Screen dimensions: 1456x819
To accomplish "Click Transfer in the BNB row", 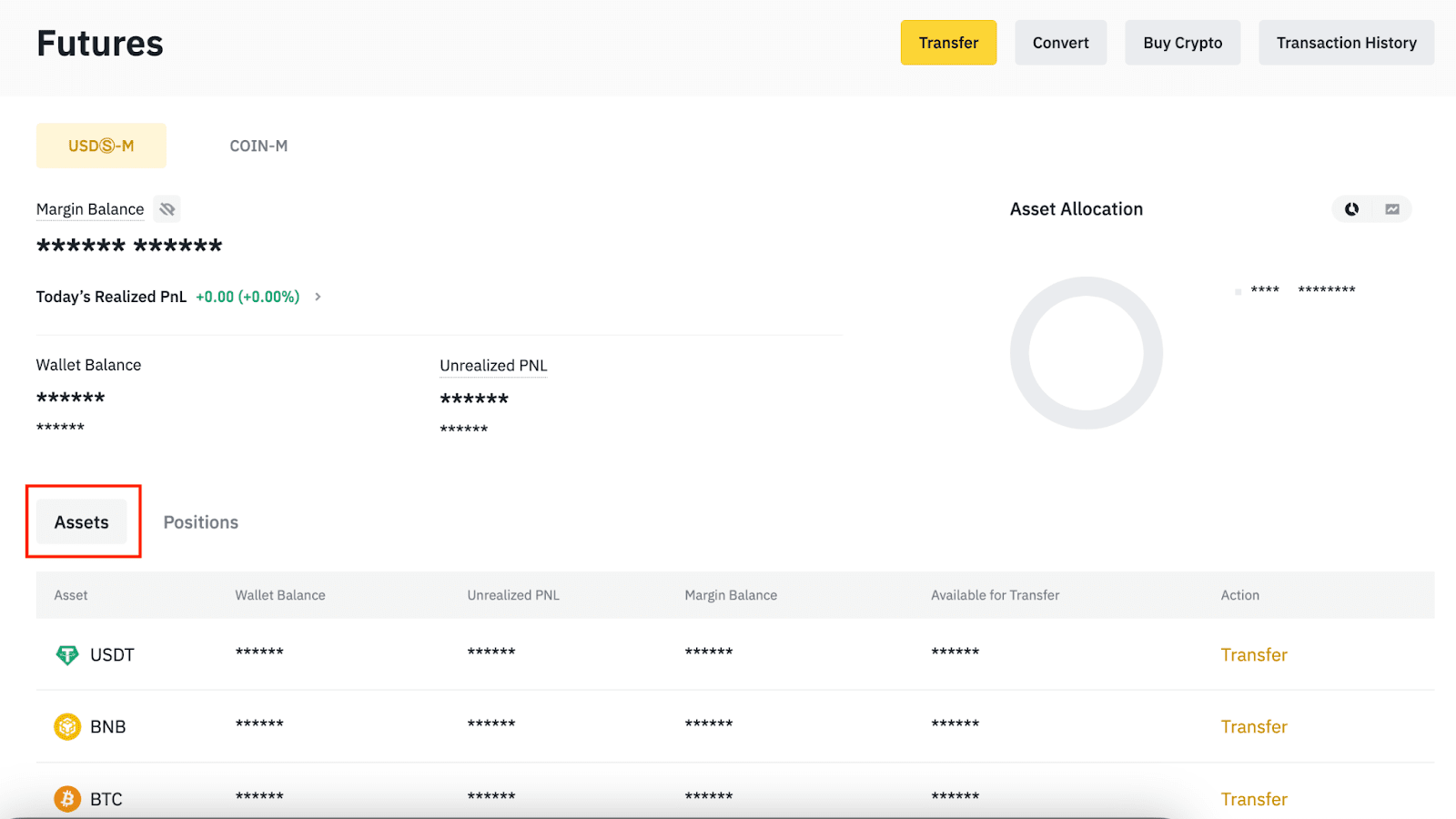I will (x=1254, y=727).
